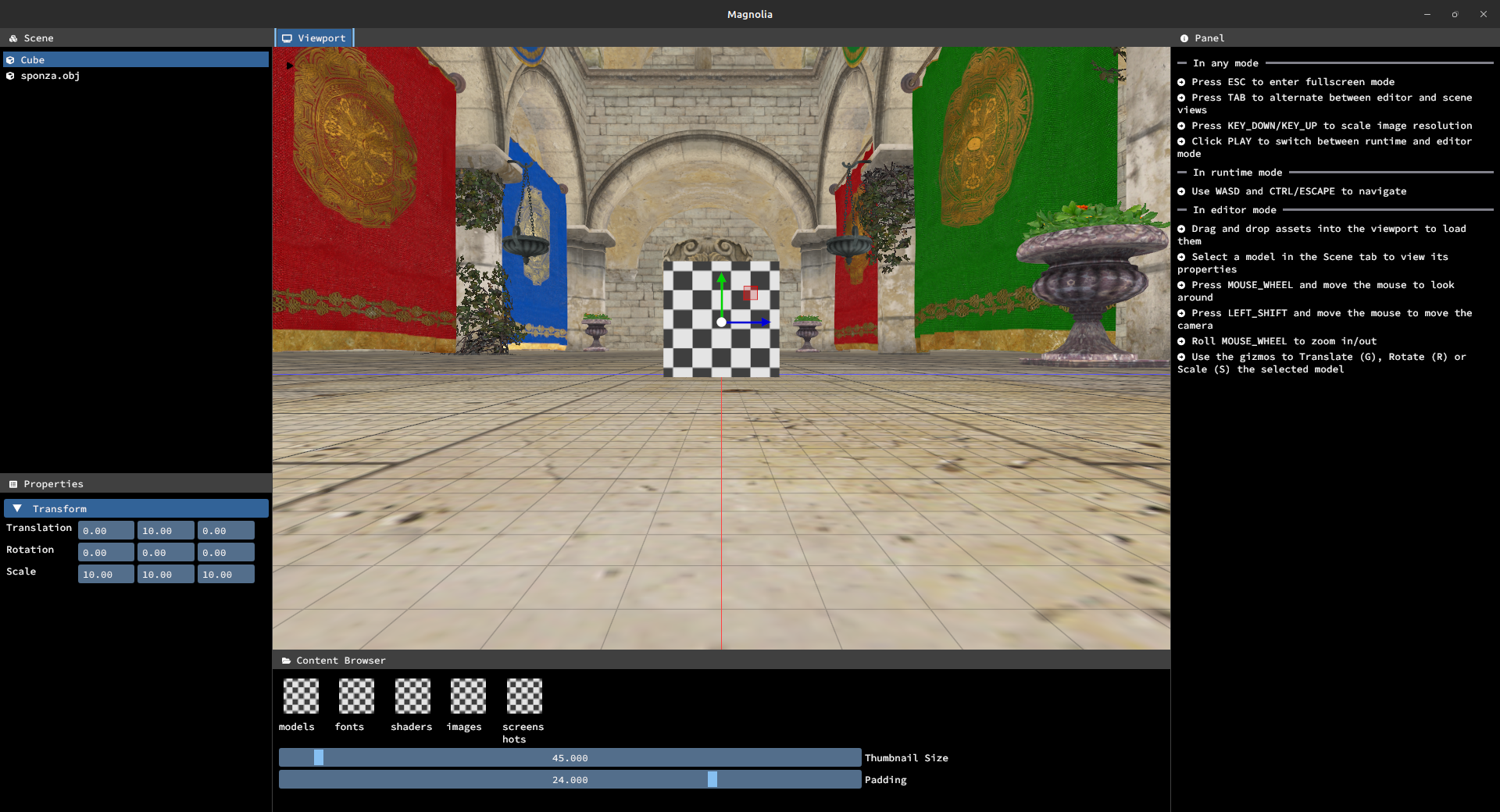Viewport: 1500px width, 812px height.
Task: Click the 'In runtime mode' separator label
Action: pyautogui.click(x=1237, y=173)
